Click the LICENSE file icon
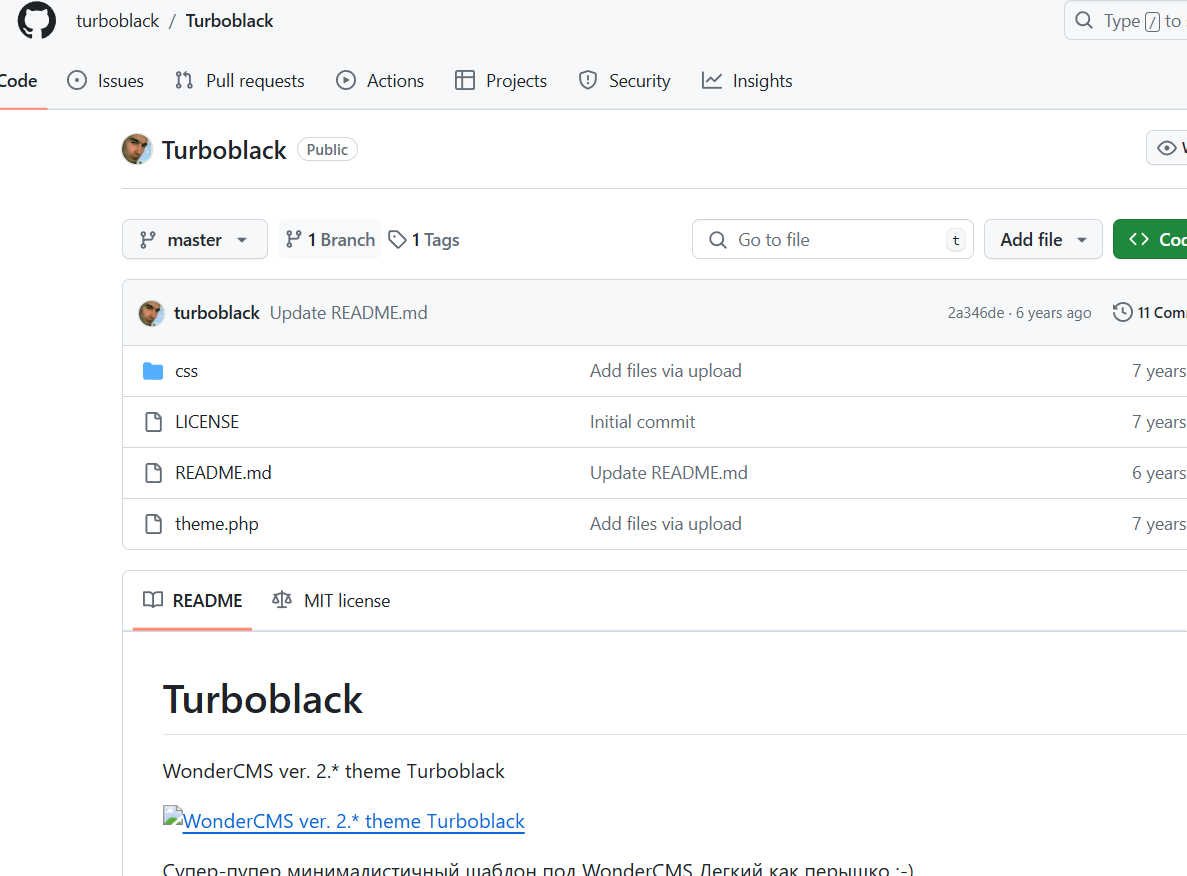Screen dimensions: 1187x876 coord(154,422)
